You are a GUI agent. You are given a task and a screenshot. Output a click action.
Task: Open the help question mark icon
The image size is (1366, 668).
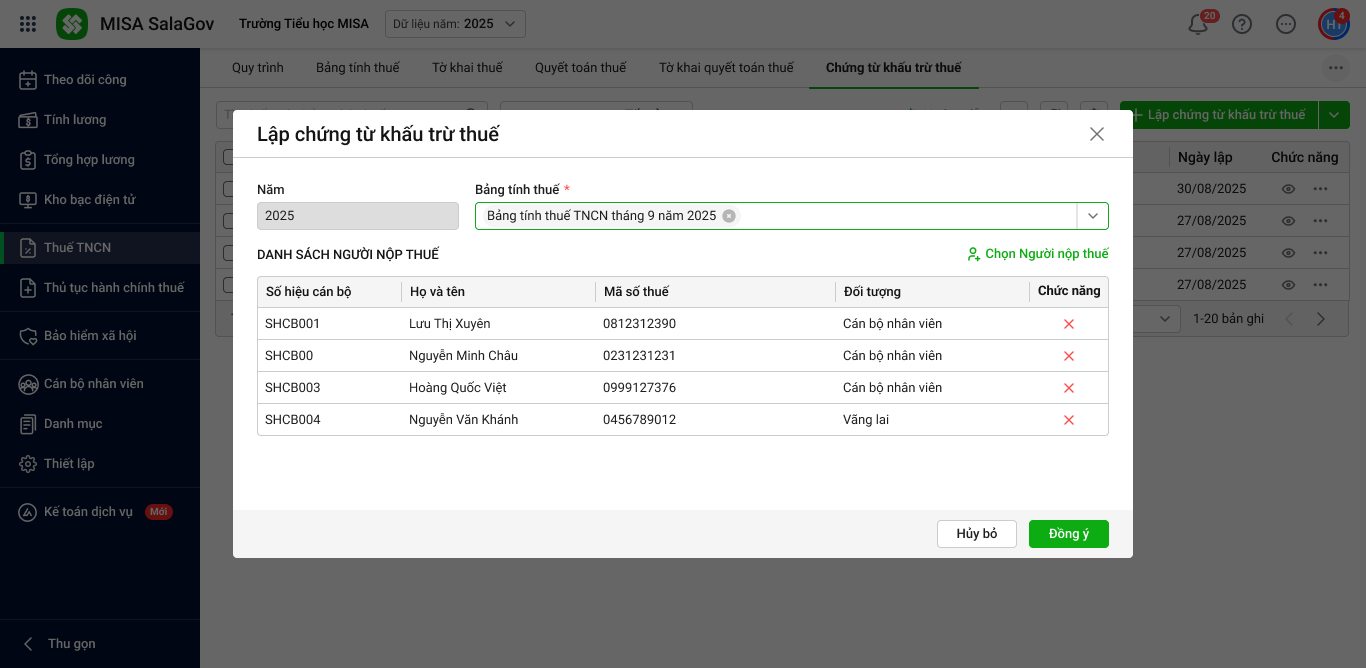click(x=1242, y=24)
